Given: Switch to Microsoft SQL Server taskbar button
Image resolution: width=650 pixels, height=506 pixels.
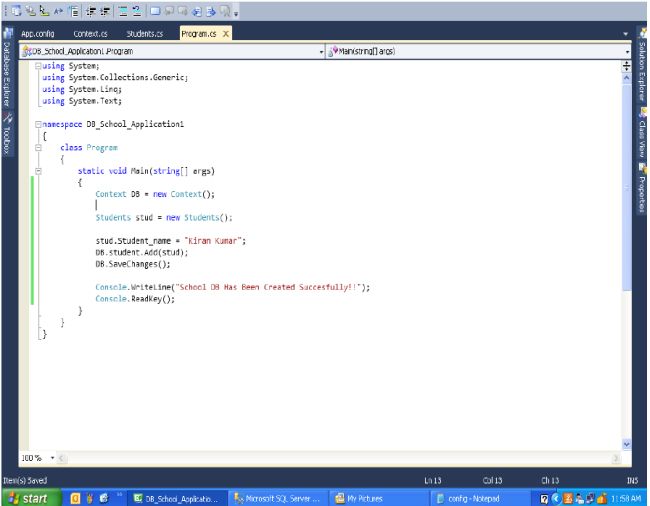Looking at the screenshot, I should coord(278,499).
